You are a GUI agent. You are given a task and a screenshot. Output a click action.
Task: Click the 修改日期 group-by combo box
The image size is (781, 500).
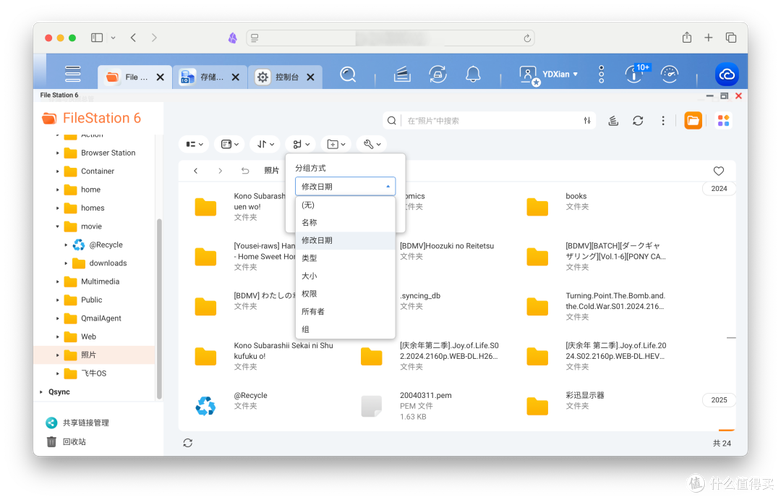pyautogui.click(x=345, y=186)
